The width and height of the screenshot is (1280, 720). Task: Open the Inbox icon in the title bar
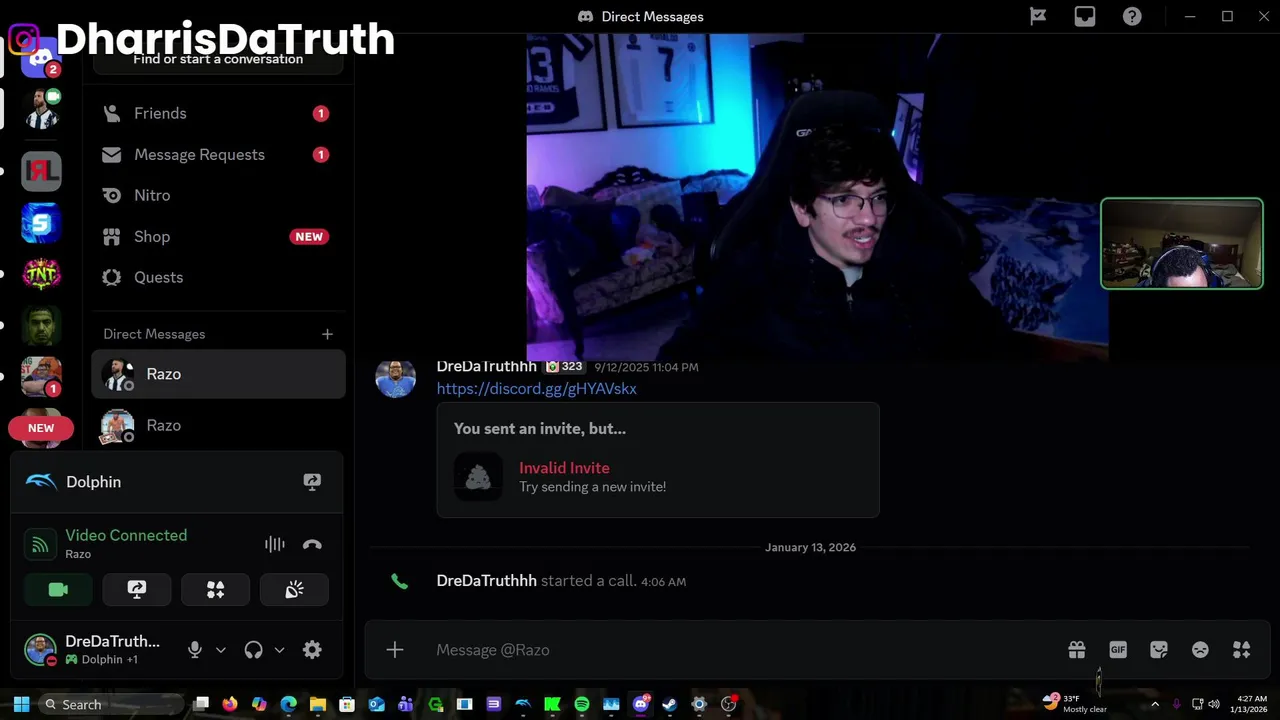[x=1085, y=16]
